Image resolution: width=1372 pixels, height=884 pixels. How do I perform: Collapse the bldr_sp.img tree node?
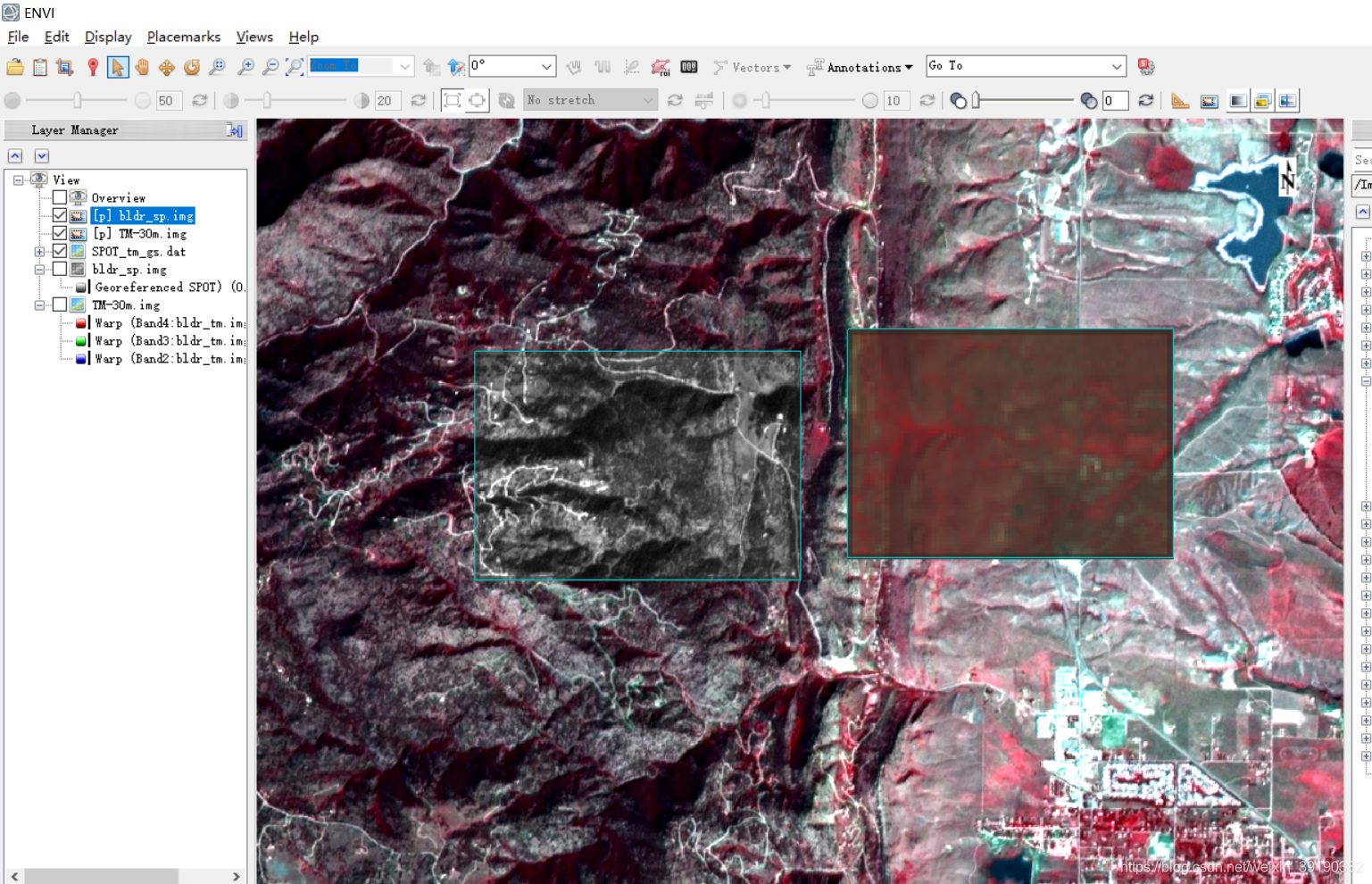pyautogui.click(x=39, y=269)
